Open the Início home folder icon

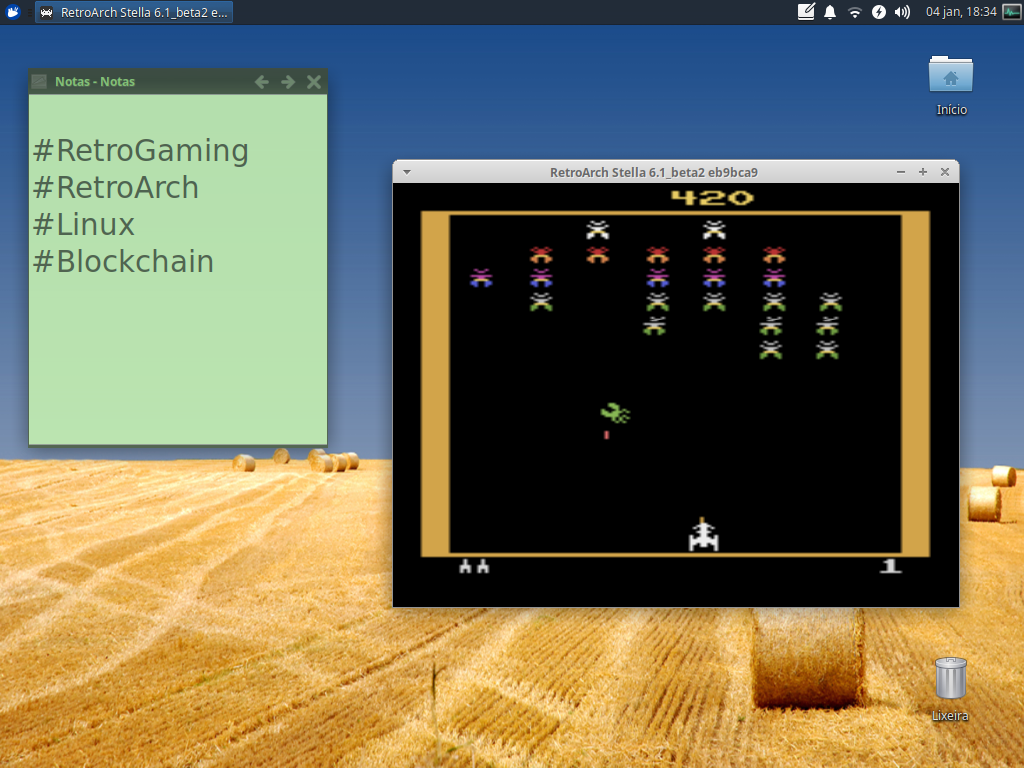pos(951,86)
